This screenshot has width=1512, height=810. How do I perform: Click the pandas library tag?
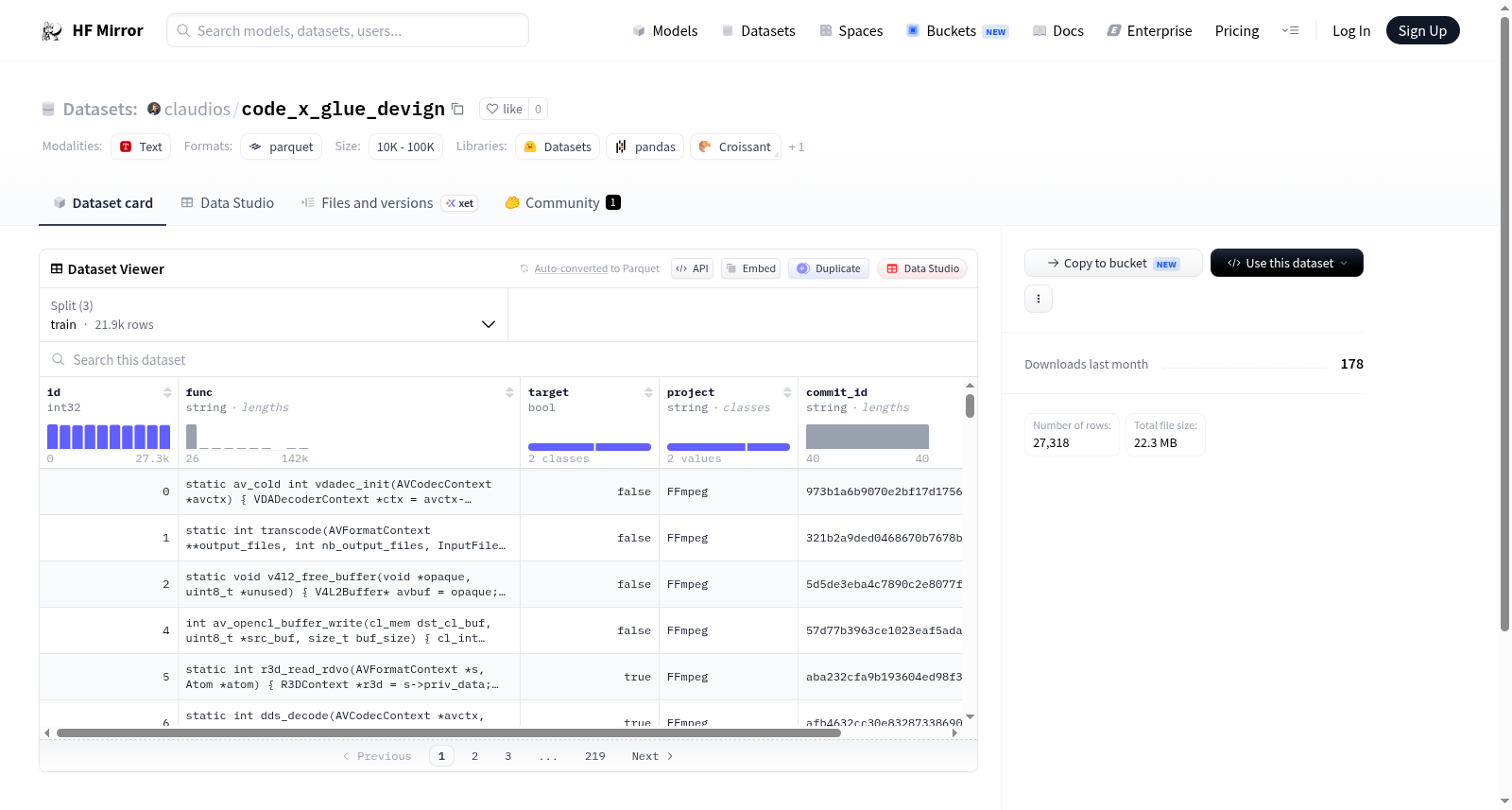645,146
